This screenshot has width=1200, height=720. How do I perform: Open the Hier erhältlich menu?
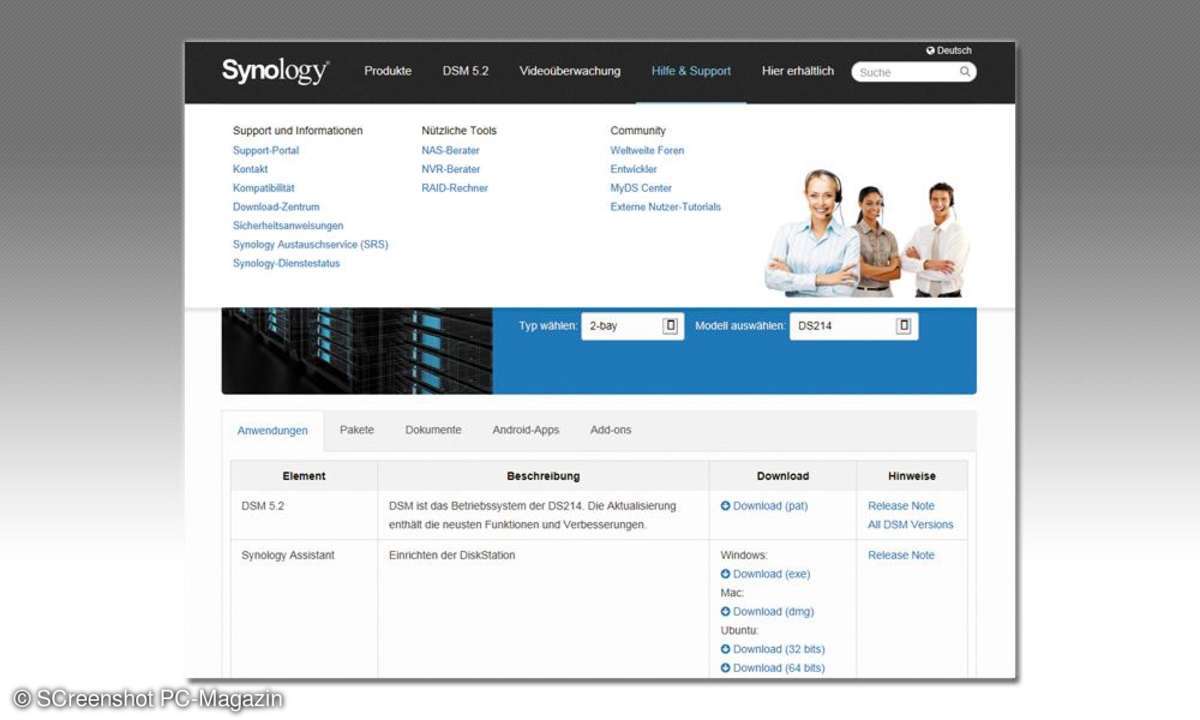coord(798,71)
